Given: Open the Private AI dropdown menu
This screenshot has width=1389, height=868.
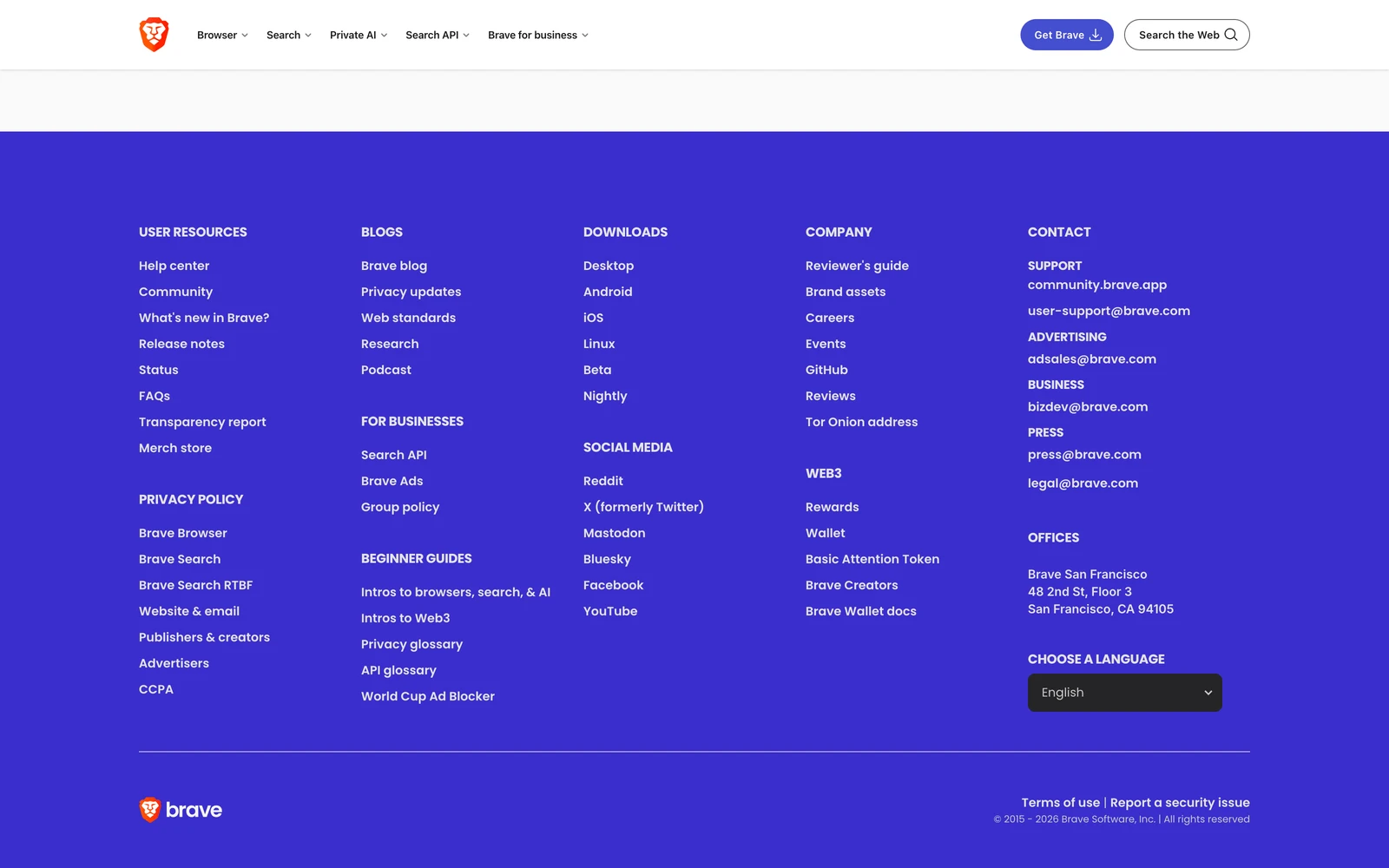Looking at the screenshot, I should click(359, 35).
